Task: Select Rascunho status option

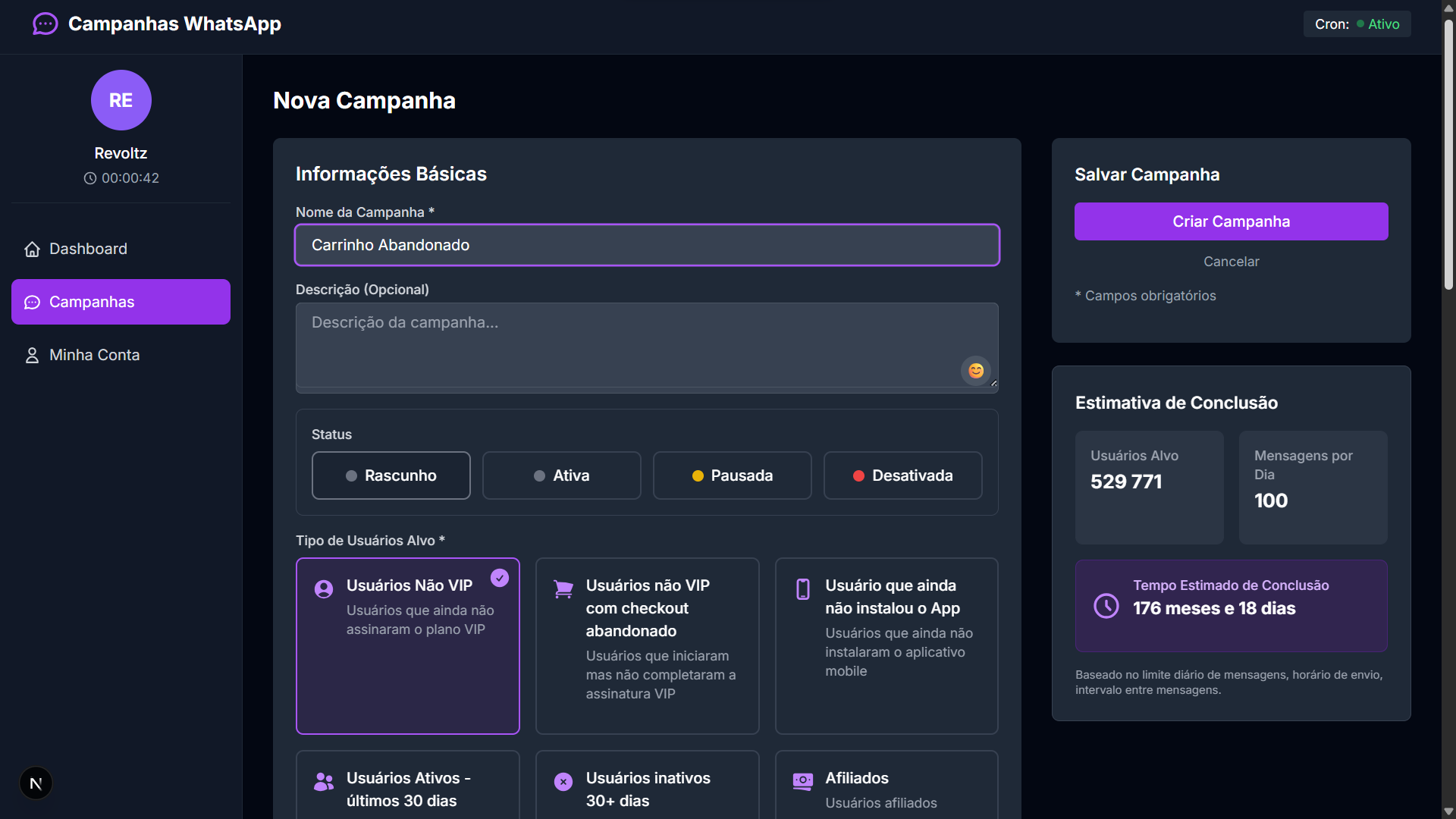Action: [391, 475]
